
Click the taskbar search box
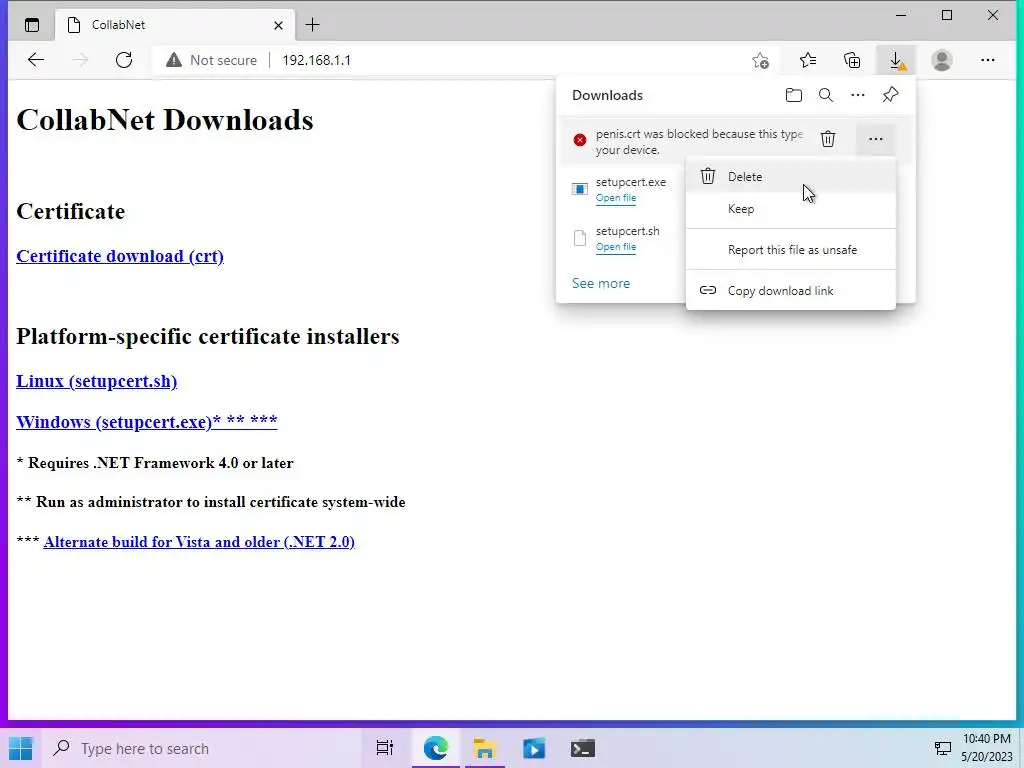click(202, 748)
